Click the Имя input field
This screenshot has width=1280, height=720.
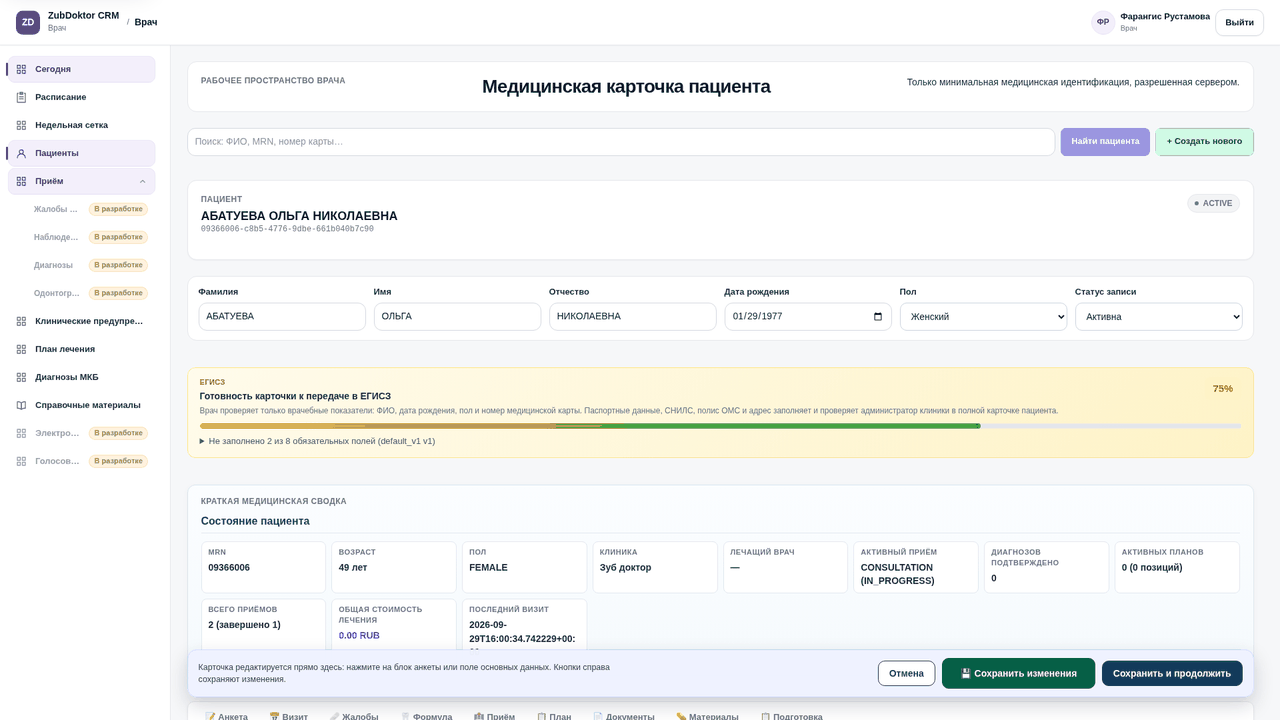(x=457, y=317)
